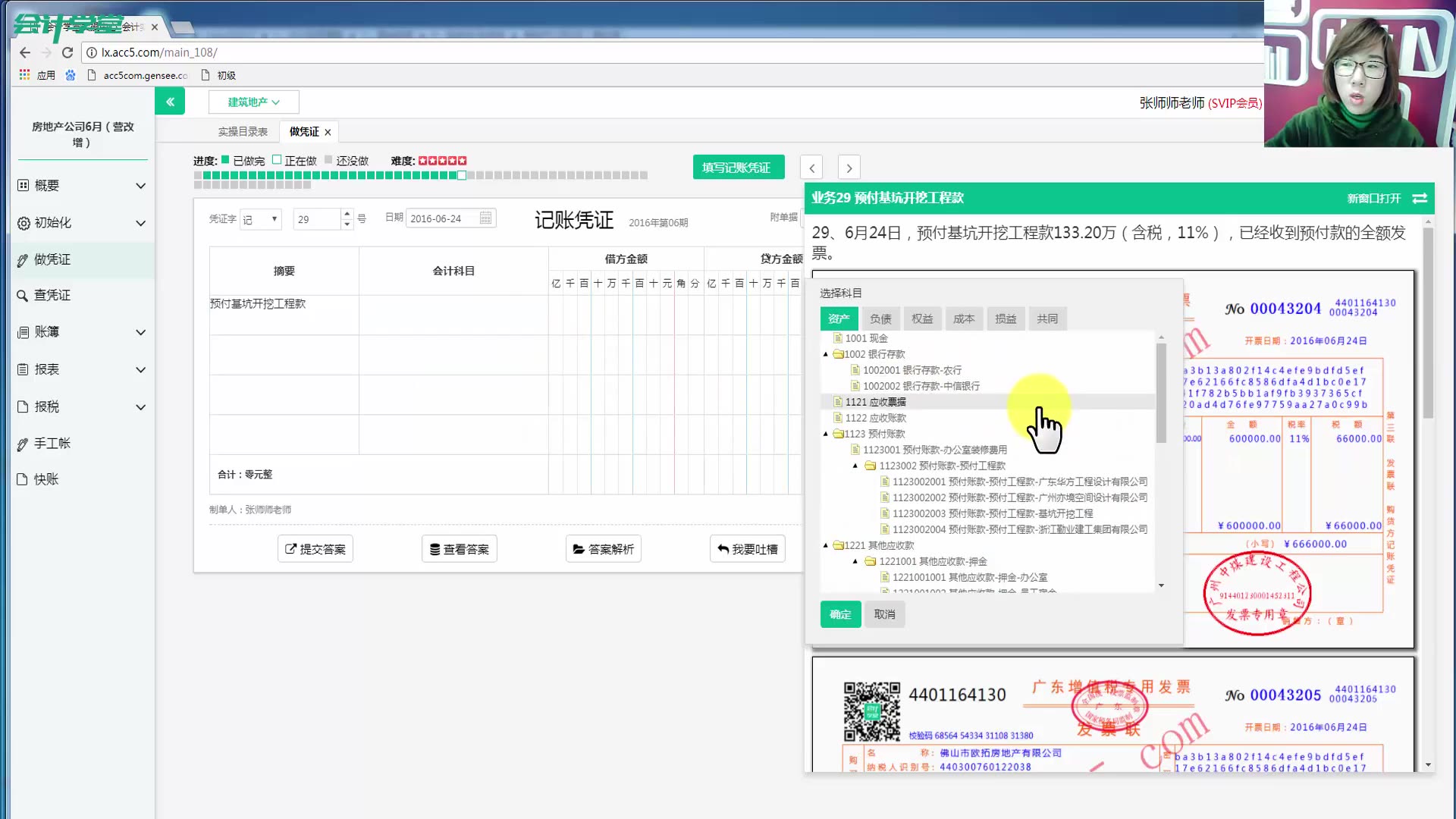Confirm account selection with 确定
This screenshot has width=1456, height=819.
(840, 614)
